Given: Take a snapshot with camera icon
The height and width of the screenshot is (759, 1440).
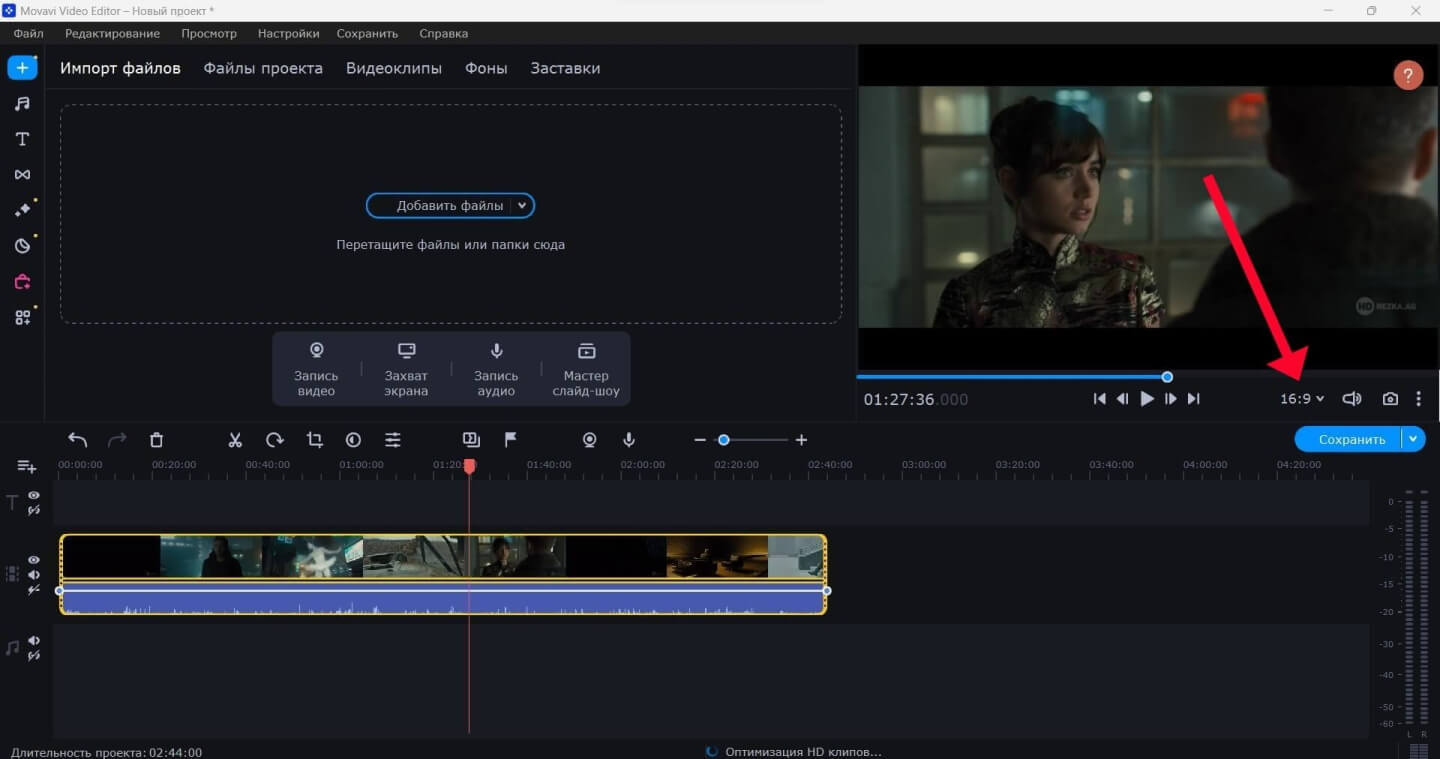Looking at the screenshot, I should (1390, 399).
